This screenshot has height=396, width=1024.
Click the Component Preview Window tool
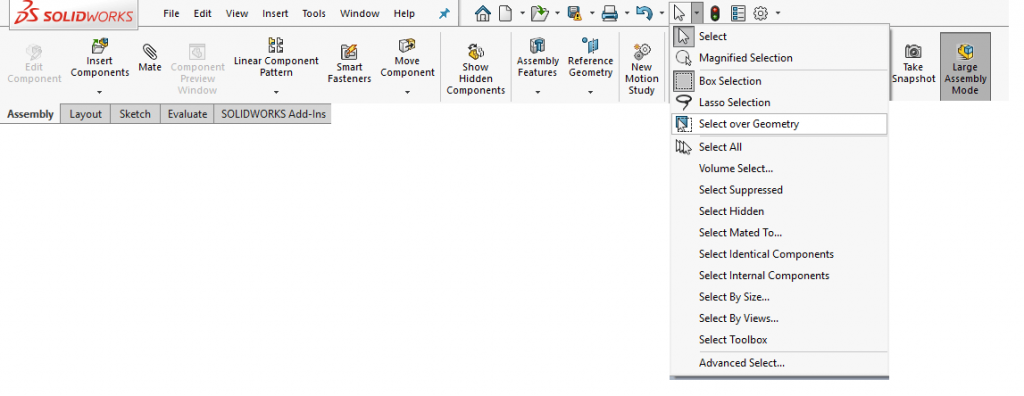[x=197, y=69]
